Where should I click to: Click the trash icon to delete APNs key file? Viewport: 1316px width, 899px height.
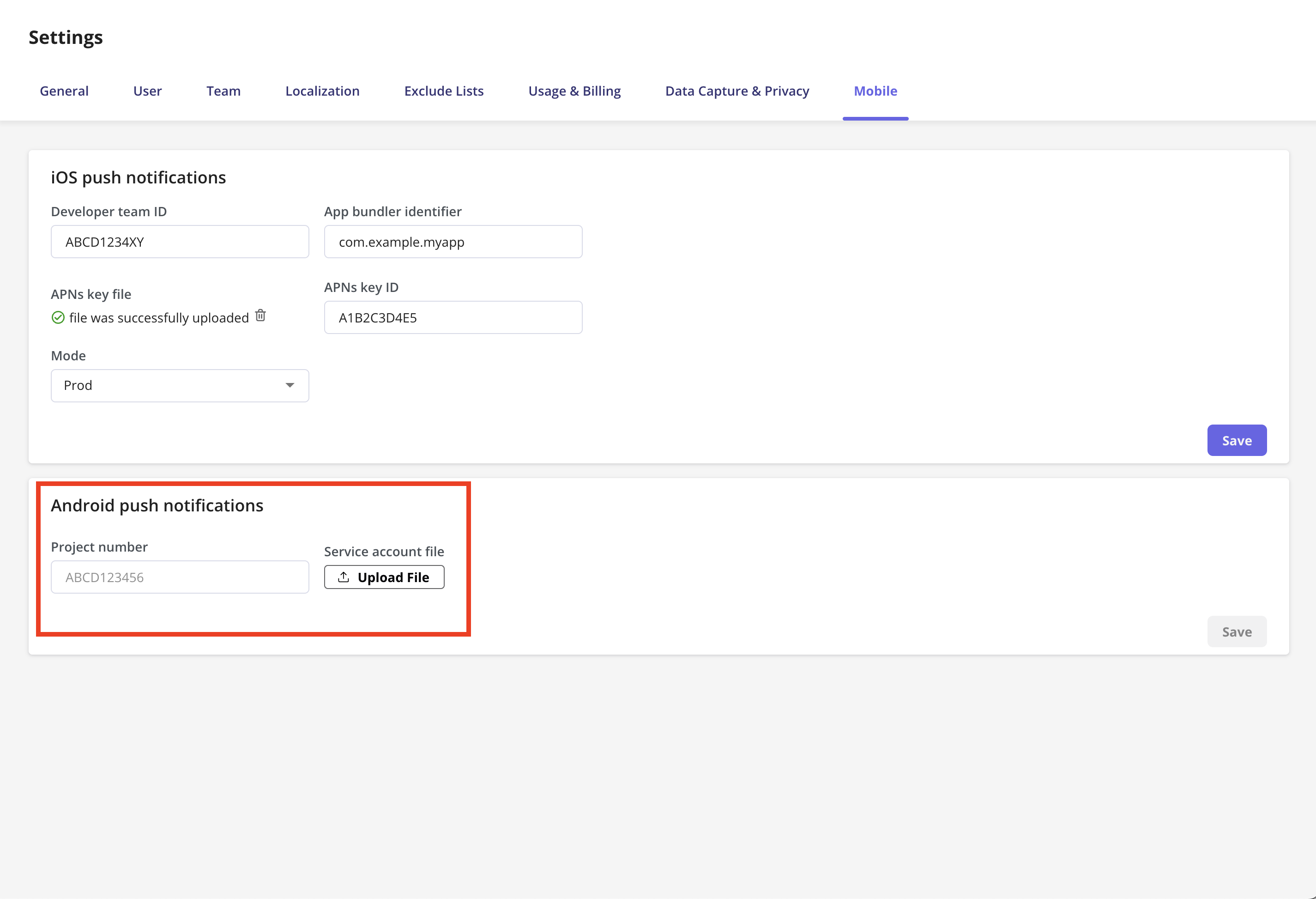pos(260,316)
